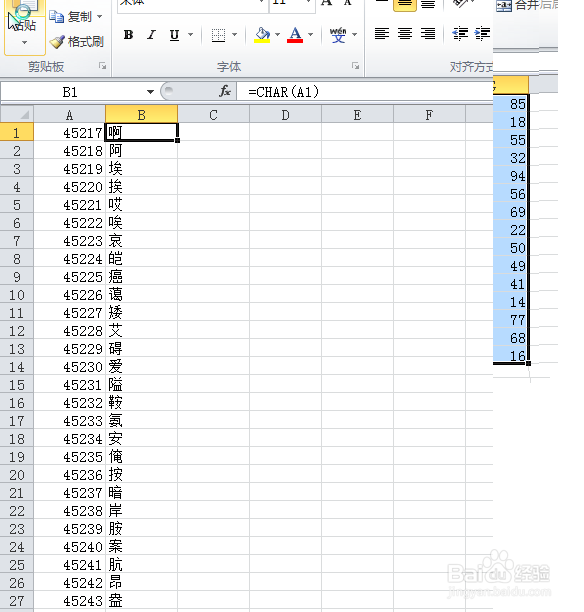Select row 27 header
The image size is (584, 612).
pos(16,600)
